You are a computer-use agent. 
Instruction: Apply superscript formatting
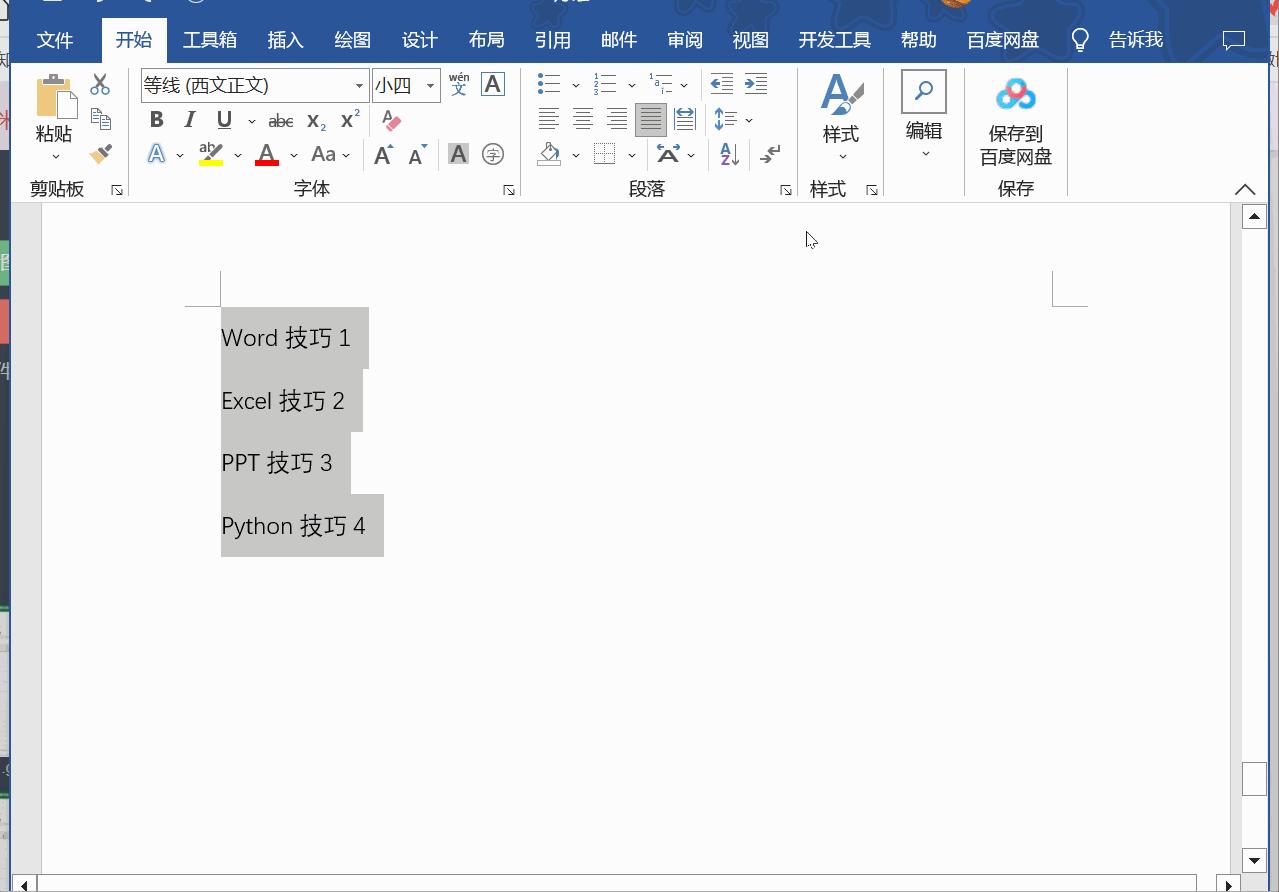coord(347,119)
